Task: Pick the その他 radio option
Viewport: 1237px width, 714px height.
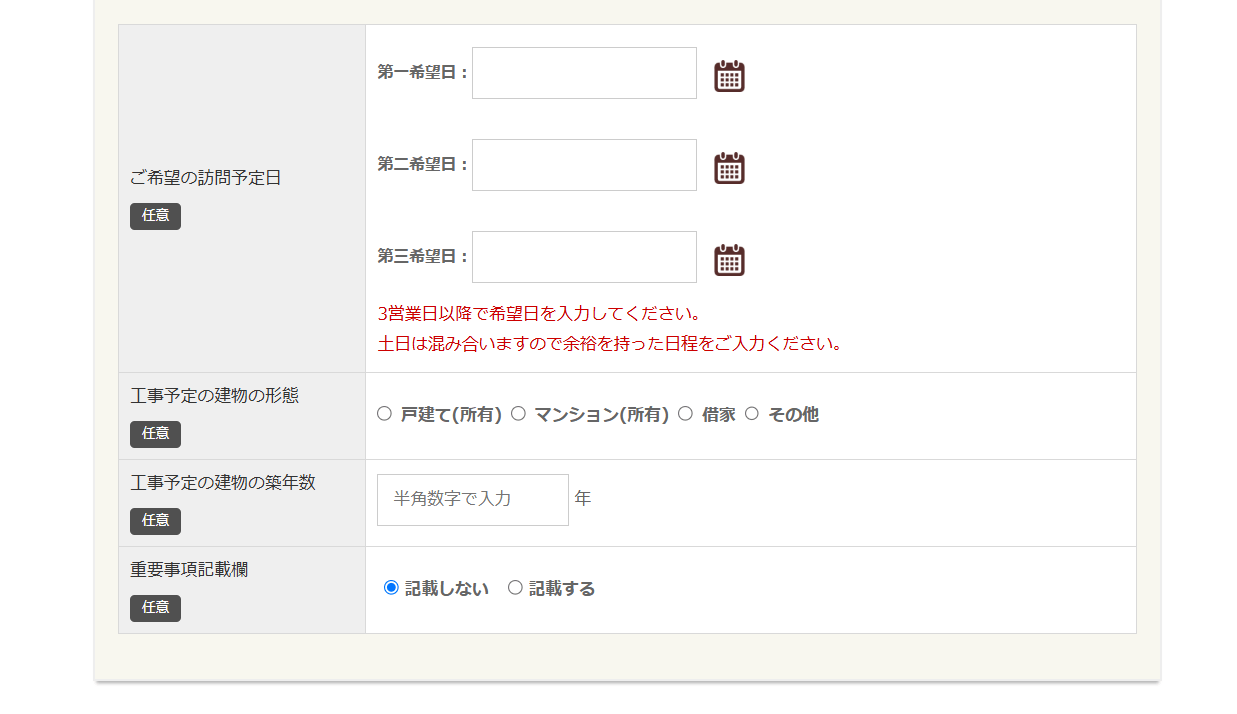Action: (752, 414)
